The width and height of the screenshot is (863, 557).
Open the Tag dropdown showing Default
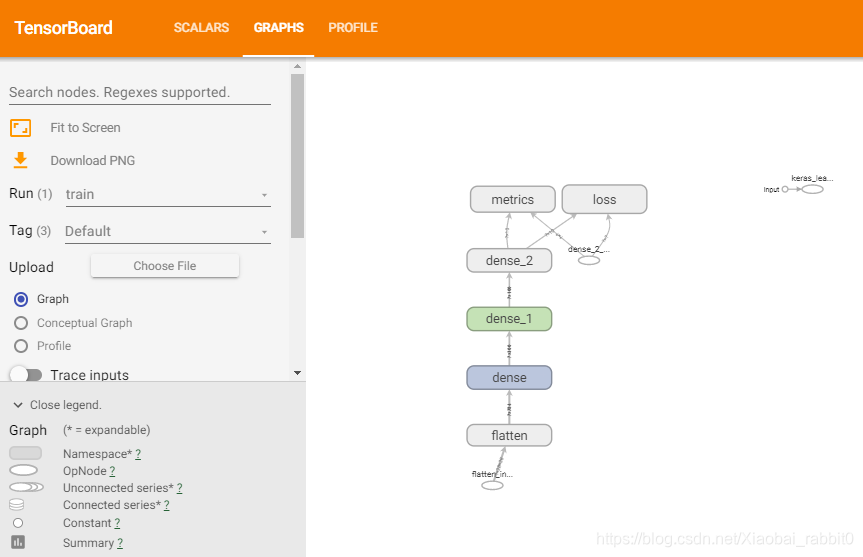168,231
